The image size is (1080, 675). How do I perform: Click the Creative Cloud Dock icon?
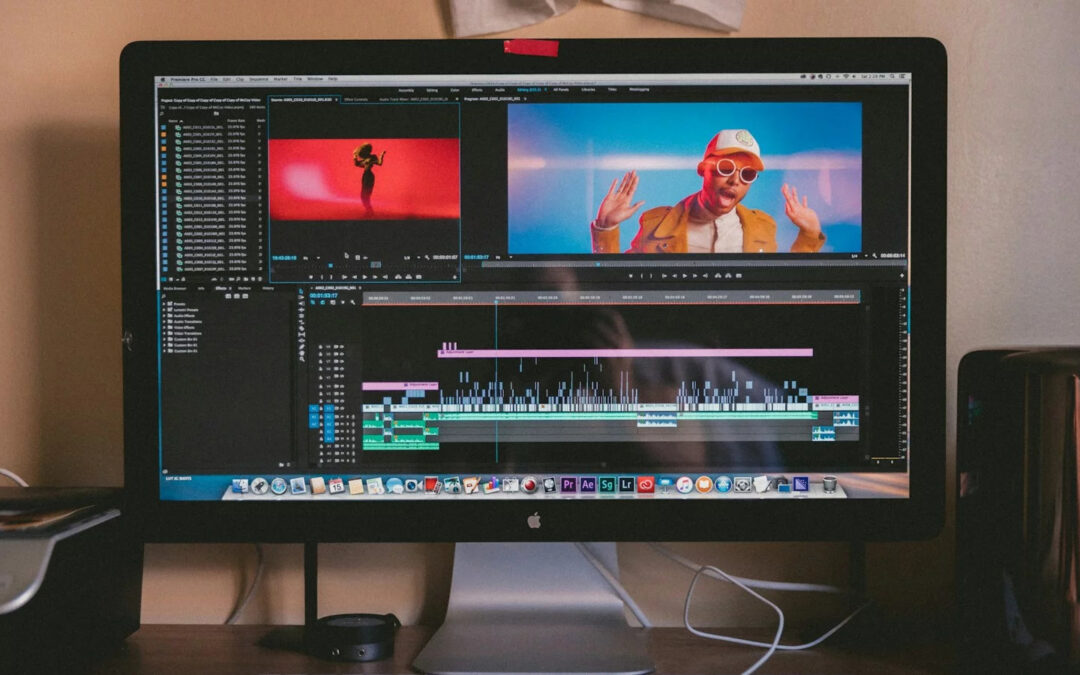[x=646, y=485]
